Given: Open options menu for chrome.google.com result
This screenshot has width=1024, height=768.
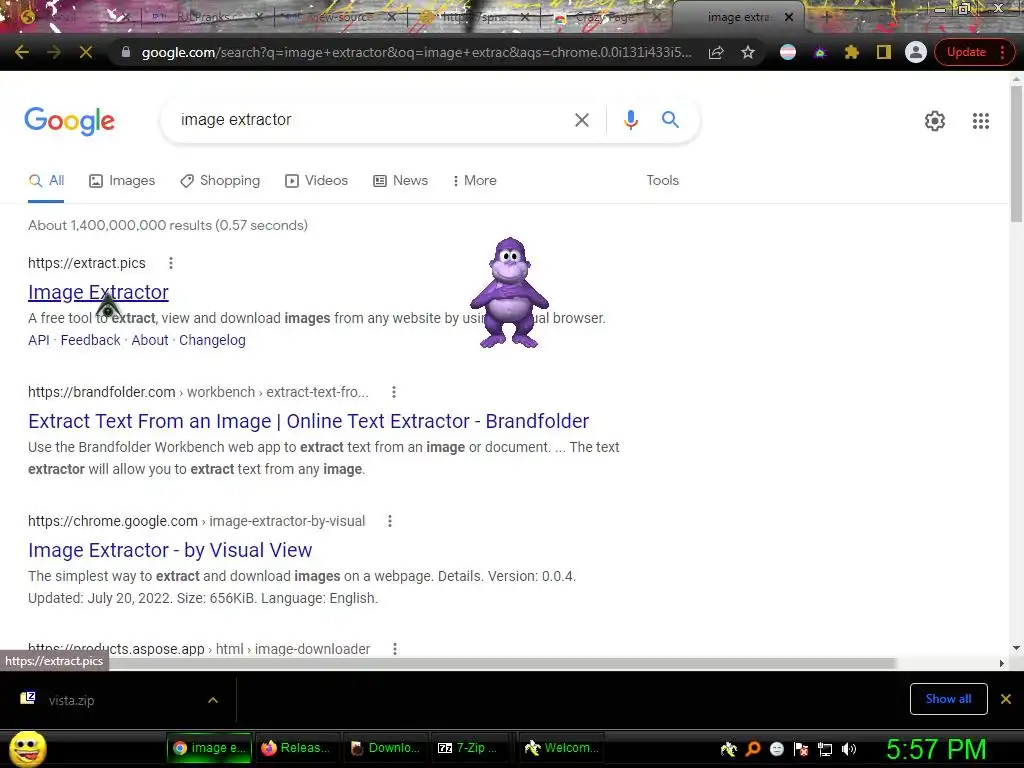Looking at the screenshot, I should (x=389, y=521).
